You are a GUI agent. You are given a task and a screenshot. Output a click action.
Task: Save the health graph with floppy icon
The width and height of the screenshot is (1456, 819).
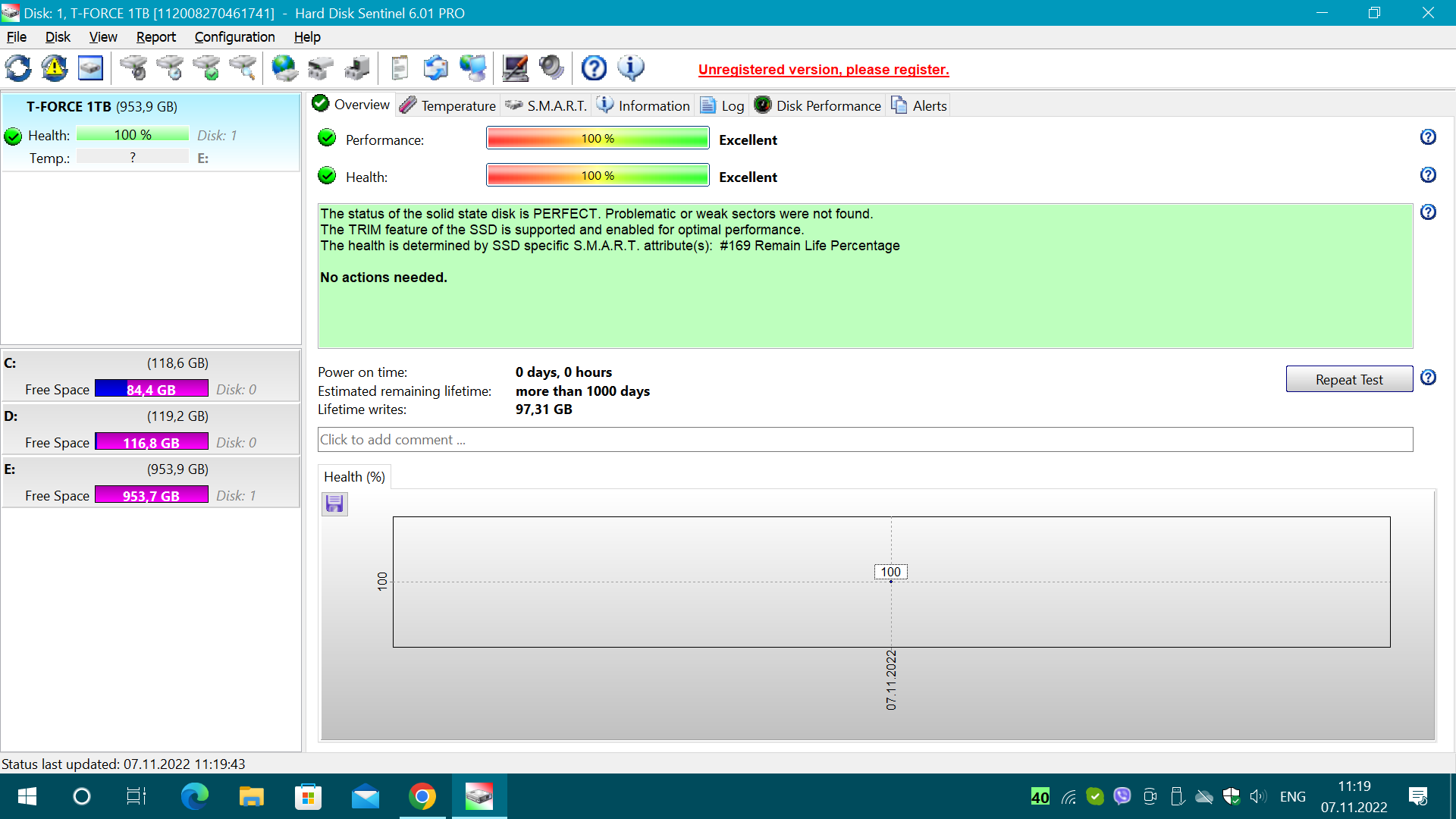click(334, 504)
